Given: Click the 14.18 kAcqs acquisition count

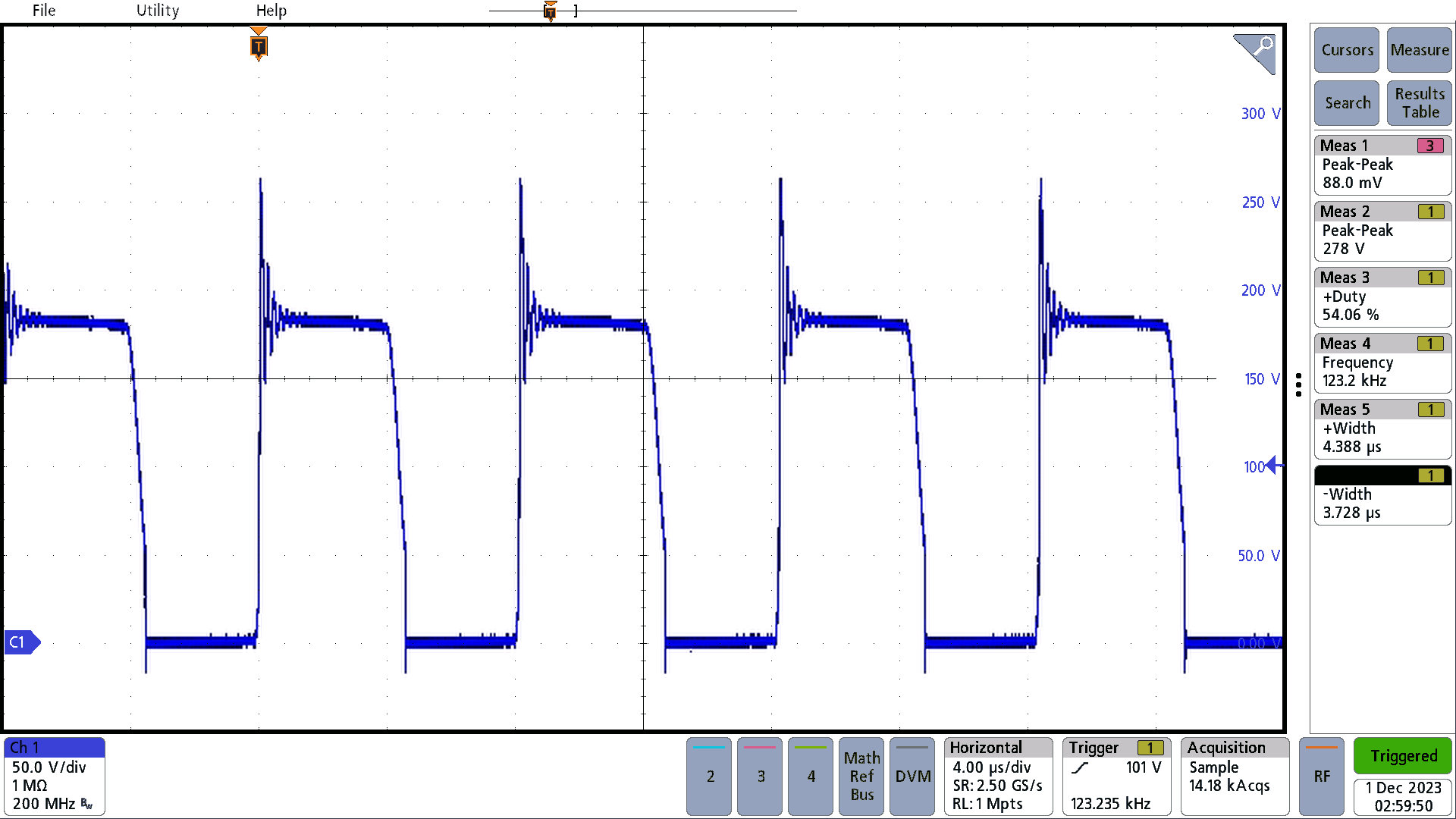Looking at the screenshot, I should point(1229,786).
